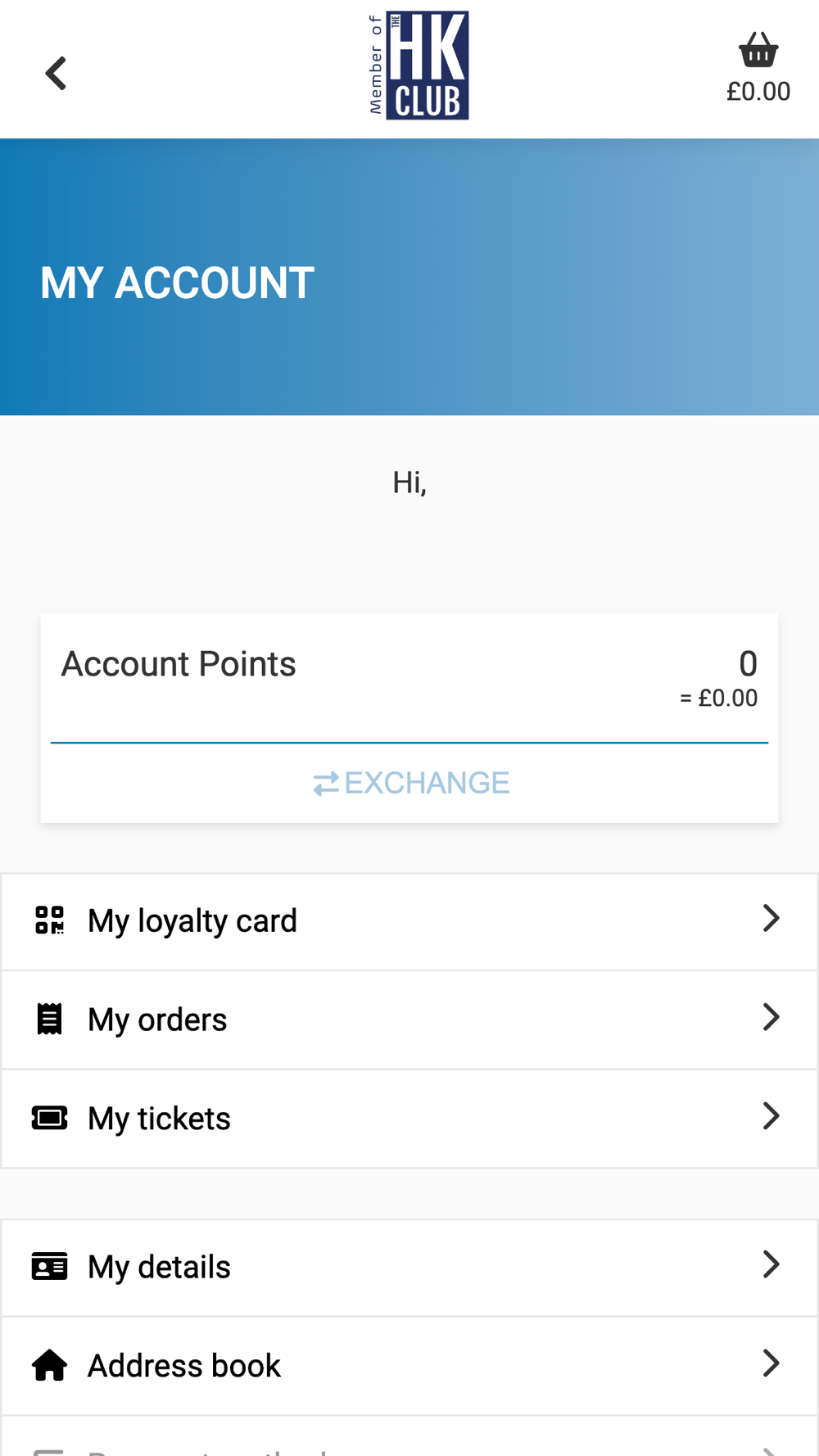Tap the orders receipt icon
819x1456 pixels.
[x=49, y=1020]
